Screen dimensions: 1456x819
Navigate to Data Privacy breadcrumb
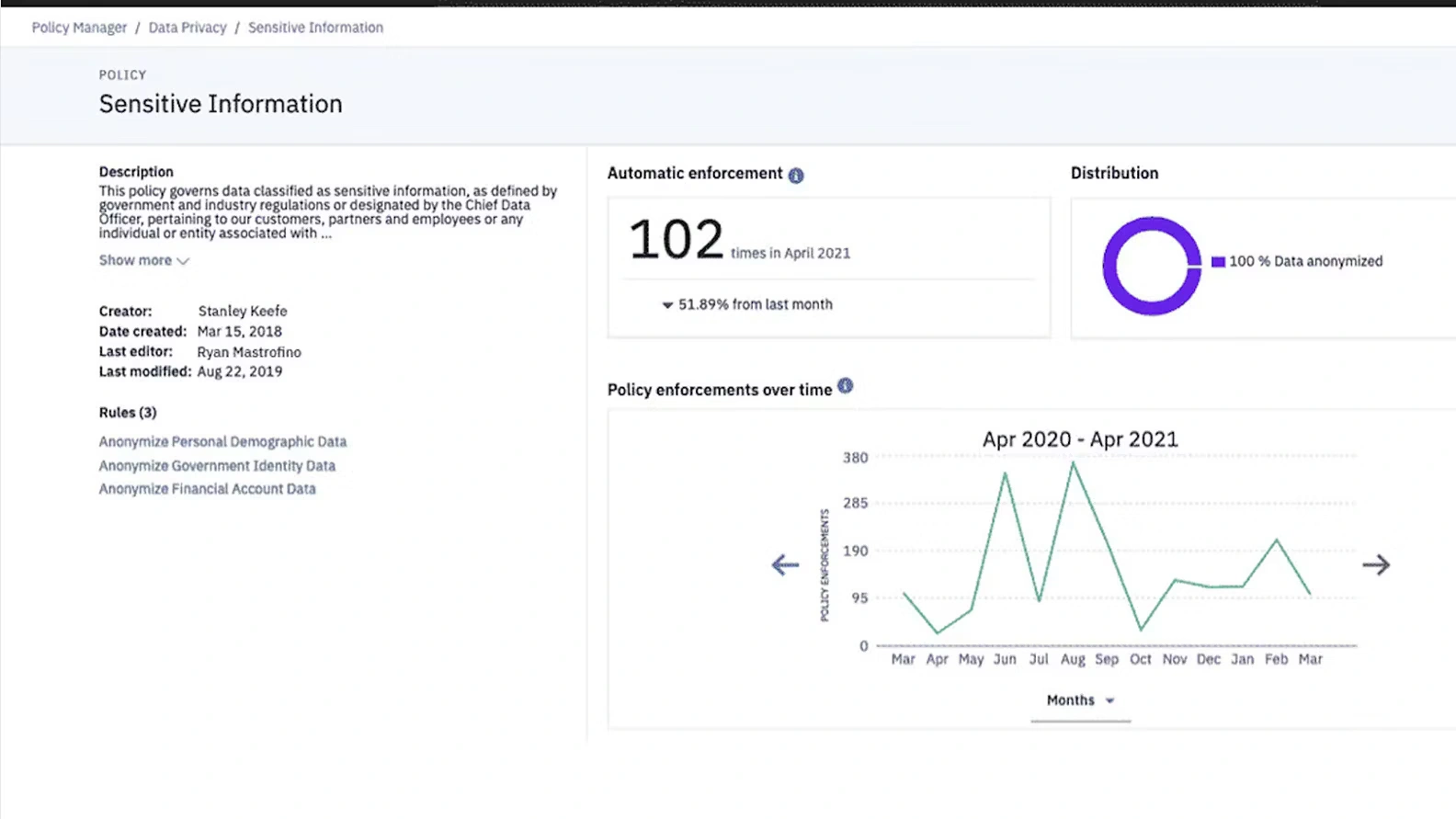[188, 28]
